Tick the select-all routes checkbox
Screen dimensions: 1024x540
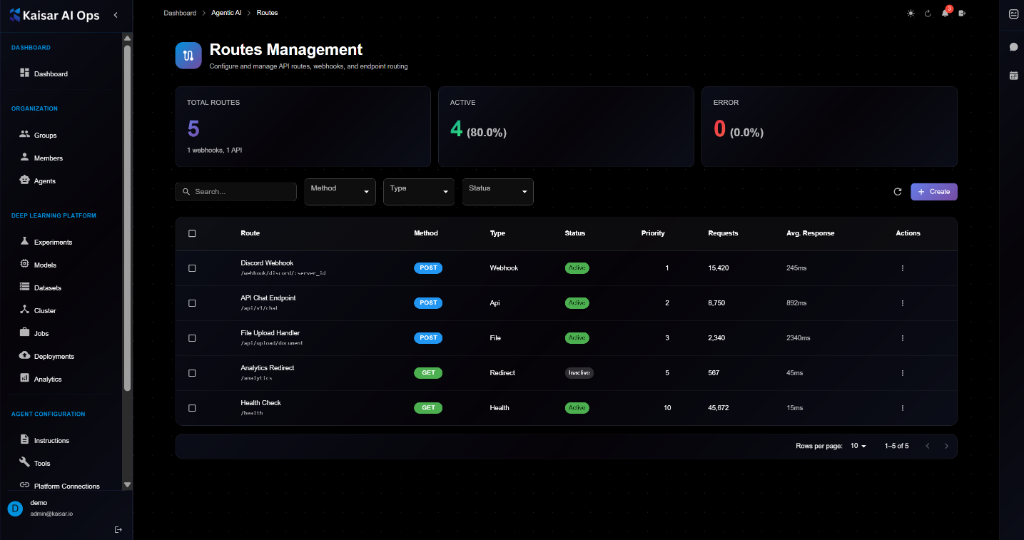[192, 233]
